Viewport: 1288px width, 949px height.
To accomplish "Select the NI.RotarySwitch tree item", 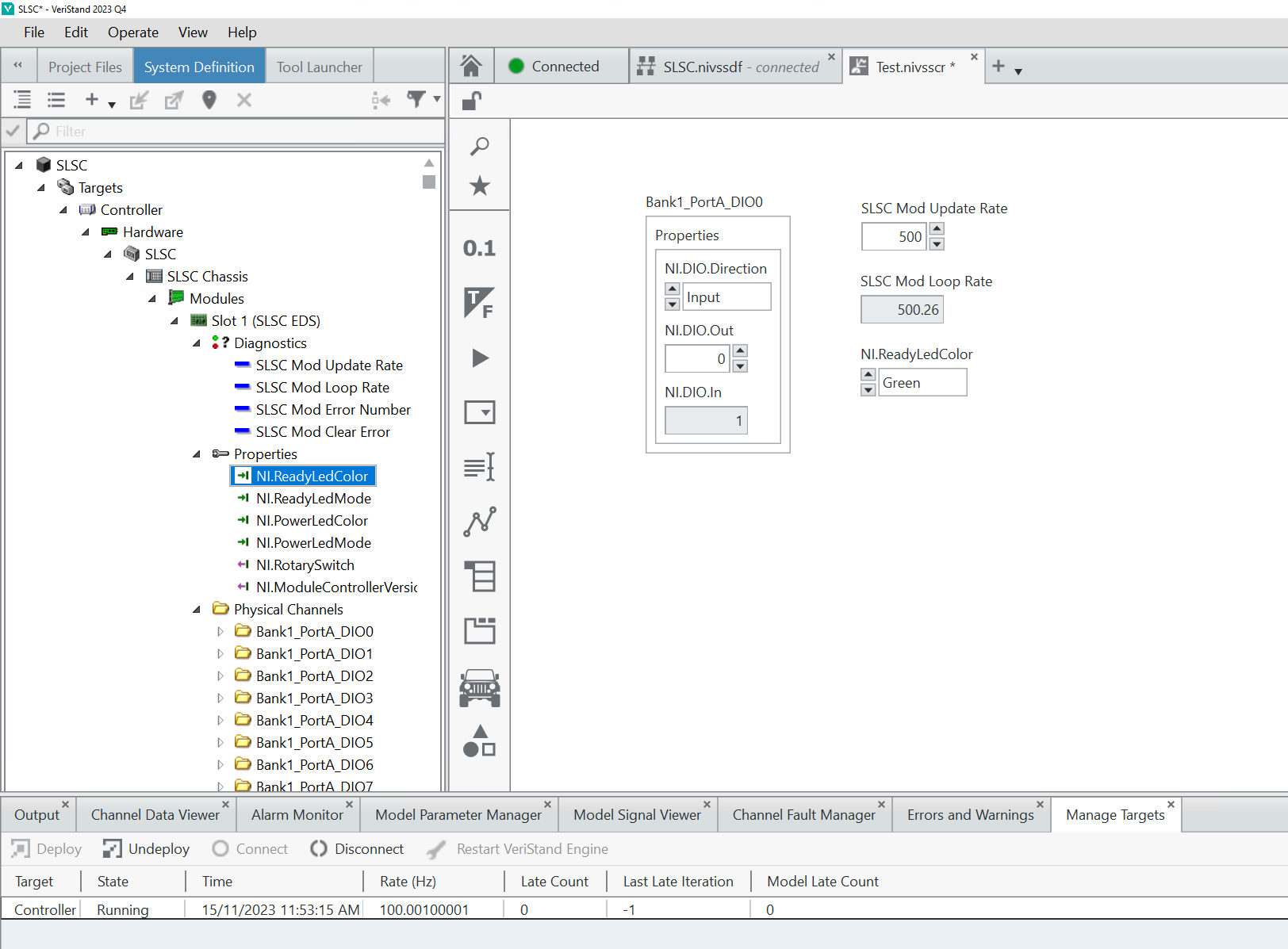I will 305,565.
